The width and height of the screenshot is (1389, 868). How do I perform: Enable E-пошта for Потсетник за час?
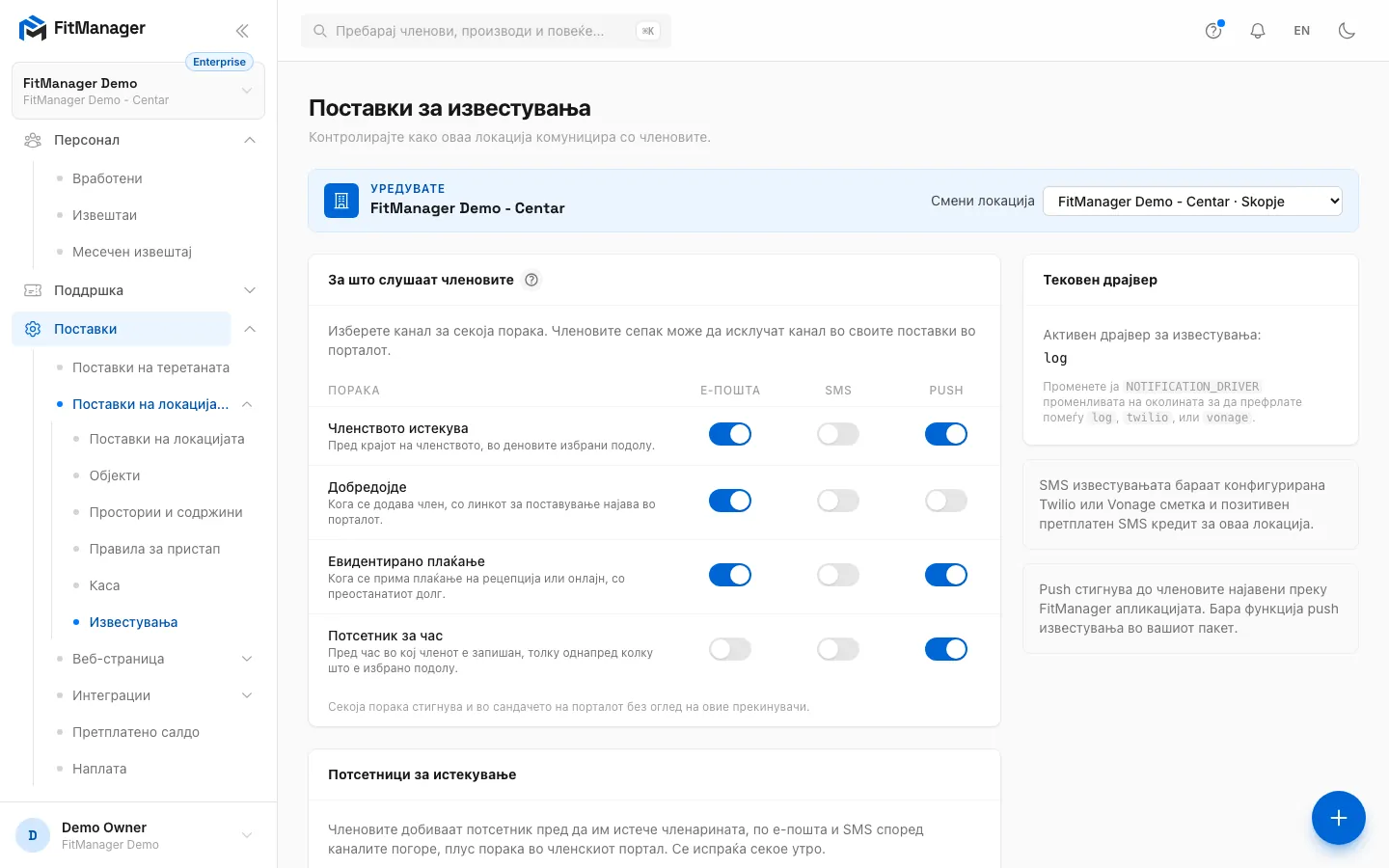730,649
